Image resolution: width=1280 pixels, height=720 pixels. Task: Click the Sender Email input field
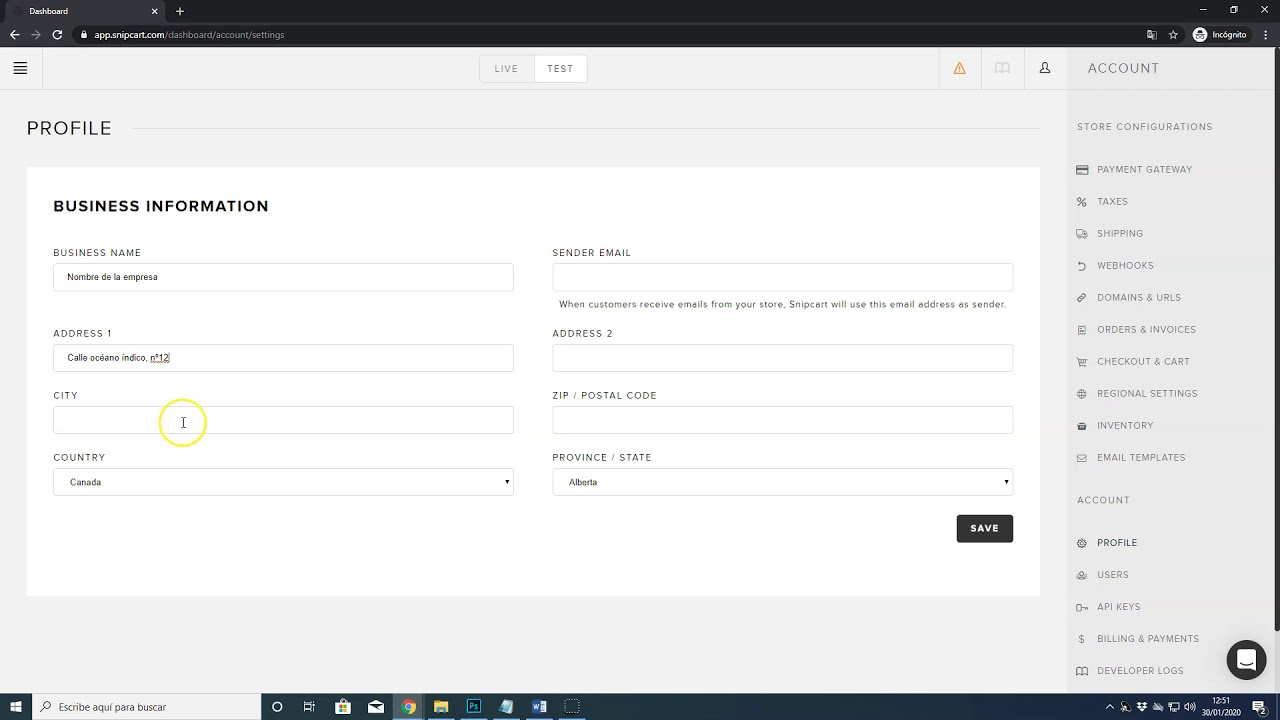pyautogui.click(x=782, y=277)
